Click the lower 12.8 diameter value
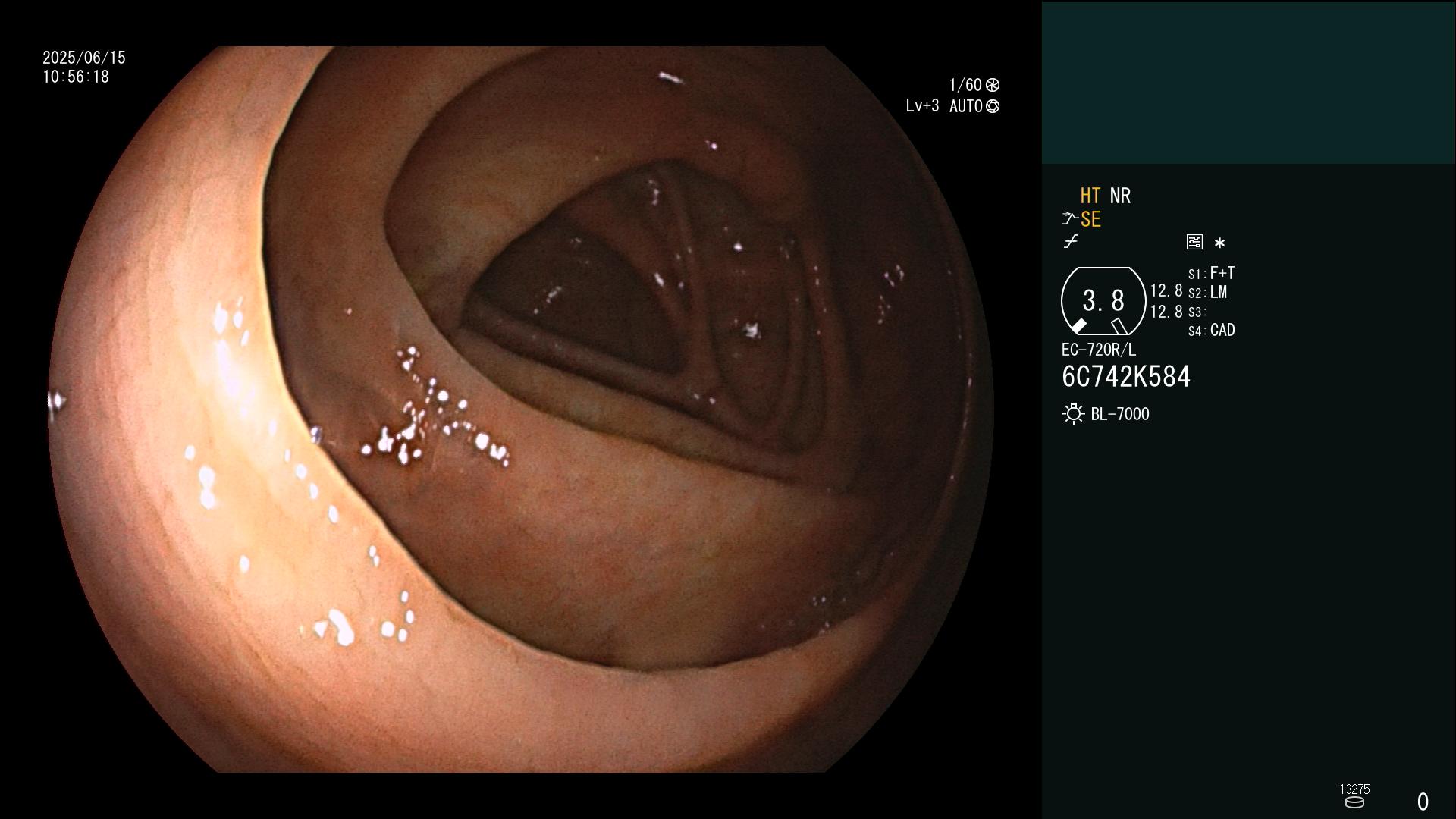 click(x=1166, y=312)
